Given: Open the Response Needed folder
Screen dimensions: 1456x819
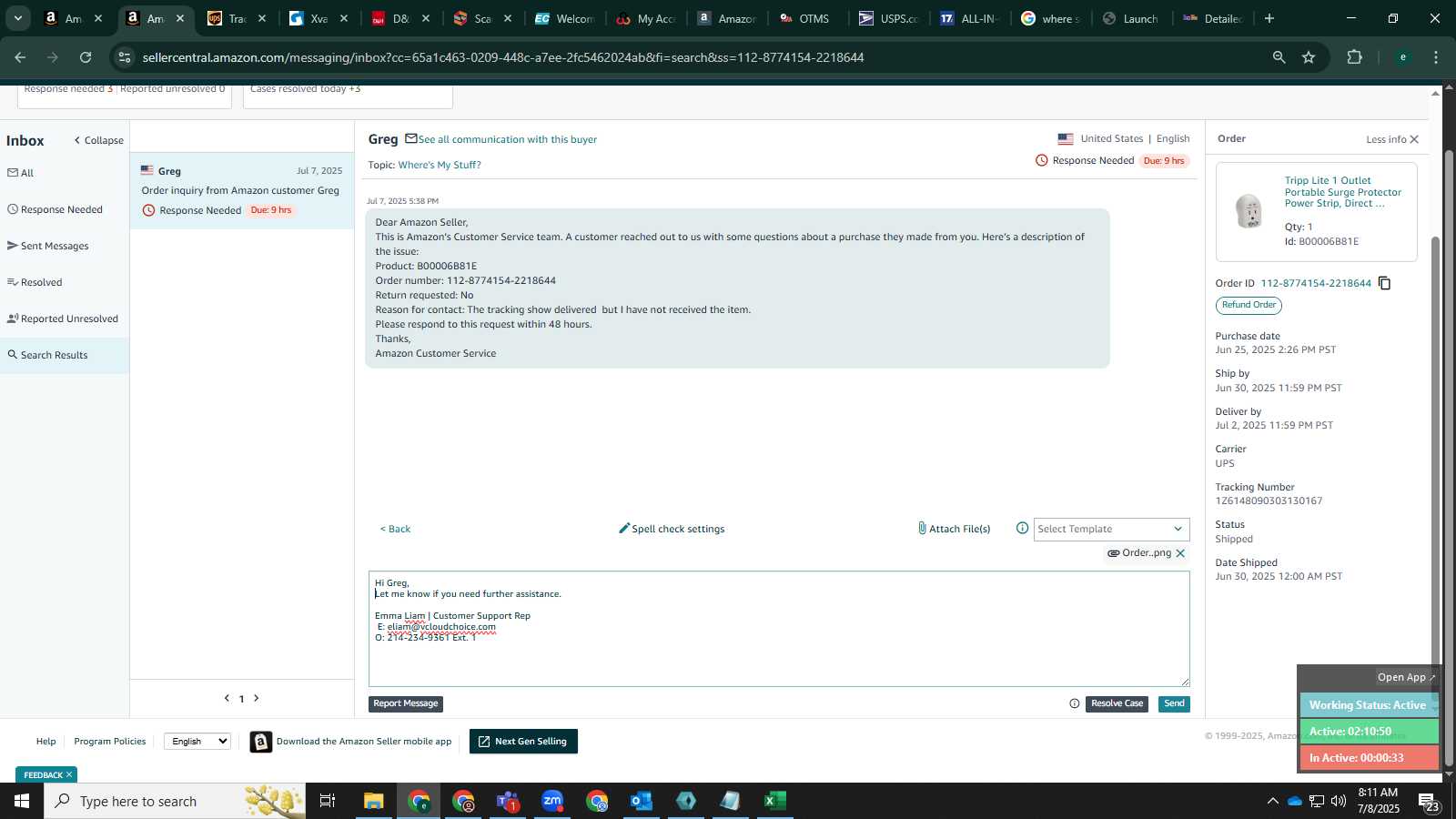Looking at the screenshot, I should point(55,209).
